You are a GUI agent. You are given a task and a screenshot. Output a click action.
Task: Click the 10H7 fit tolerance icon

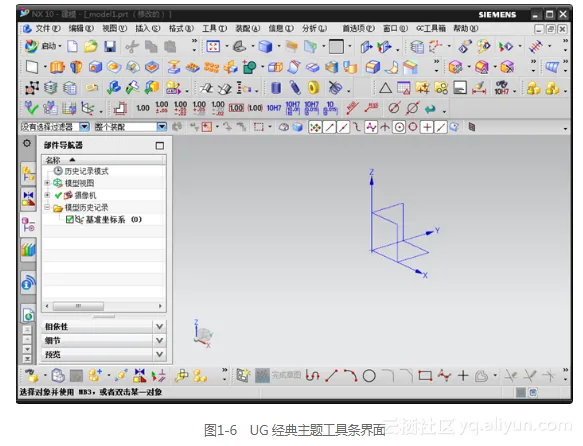coord(274,108)
